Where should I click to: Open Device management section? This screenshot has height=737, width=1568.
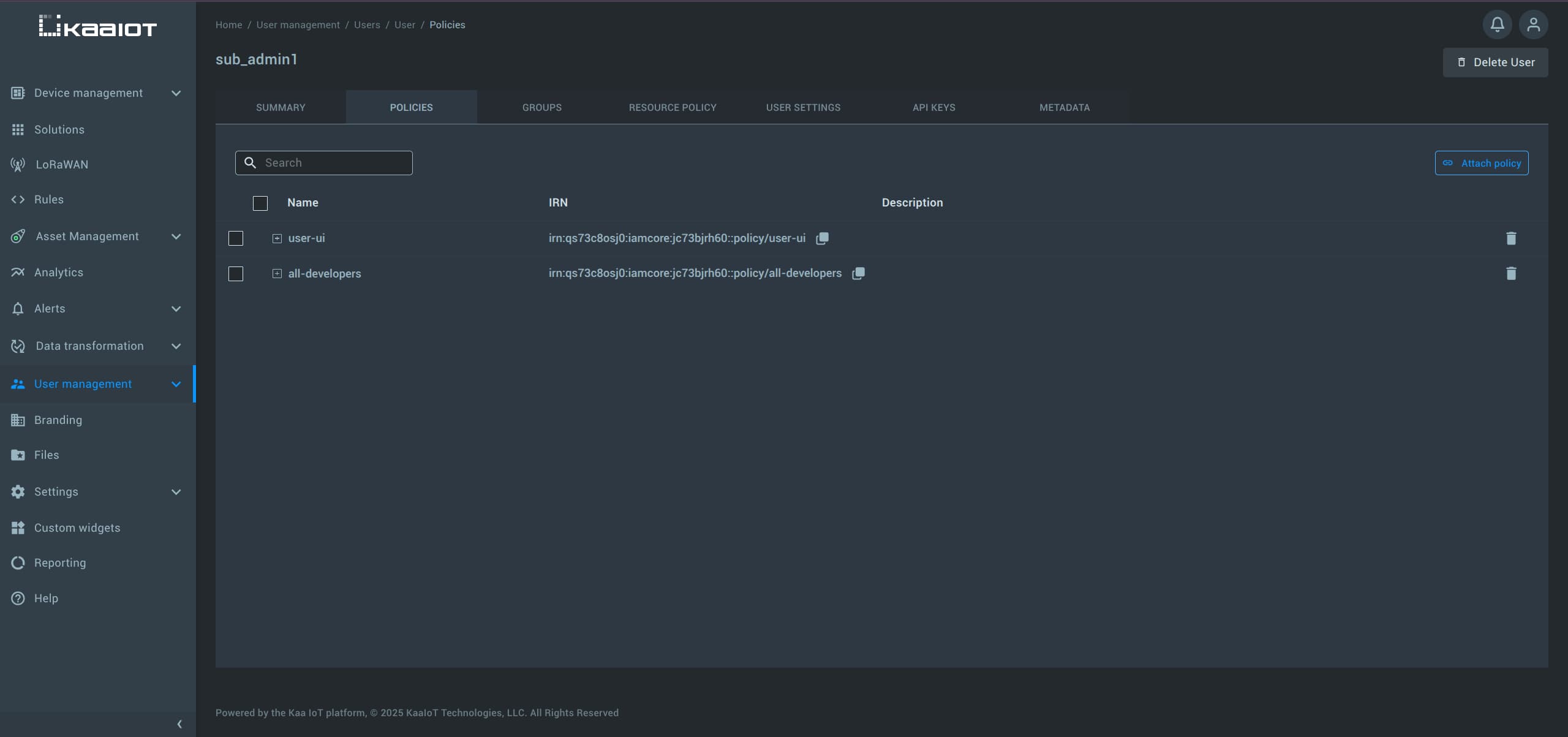pyautogui.click(x=88, y=93)
